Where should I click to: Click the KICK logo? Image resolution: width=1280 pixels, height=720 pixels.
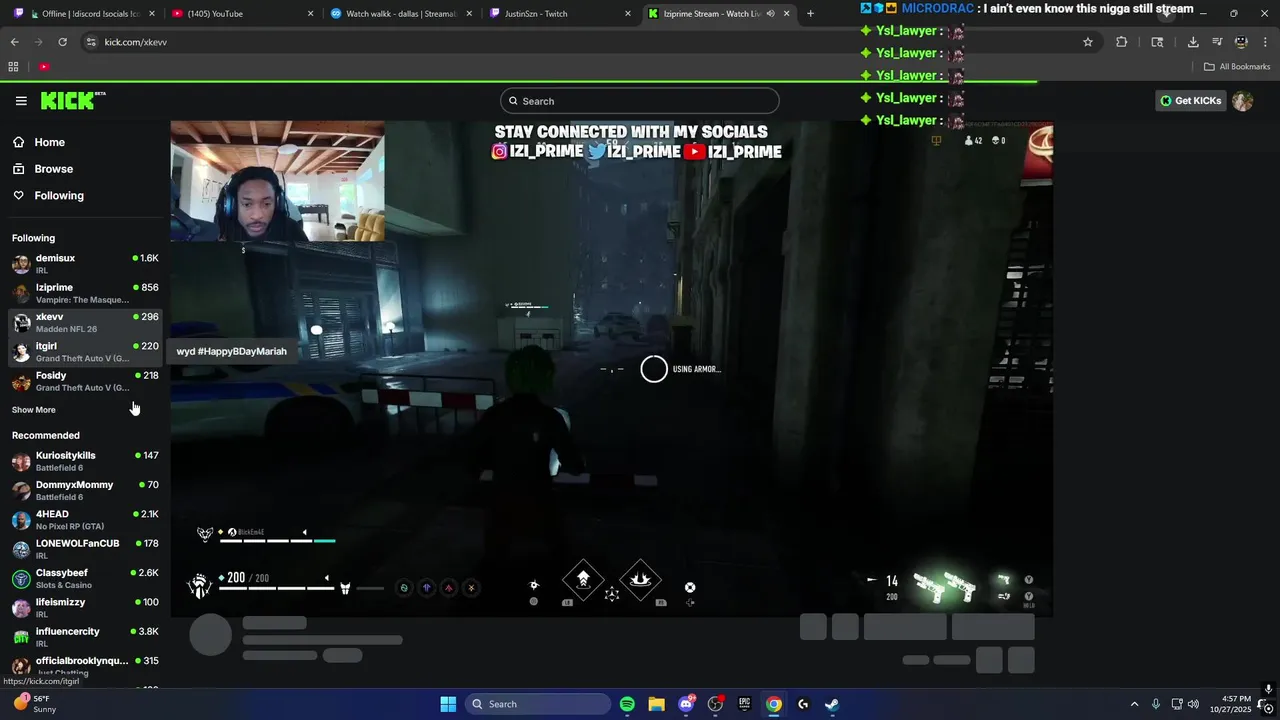point(73,100)
